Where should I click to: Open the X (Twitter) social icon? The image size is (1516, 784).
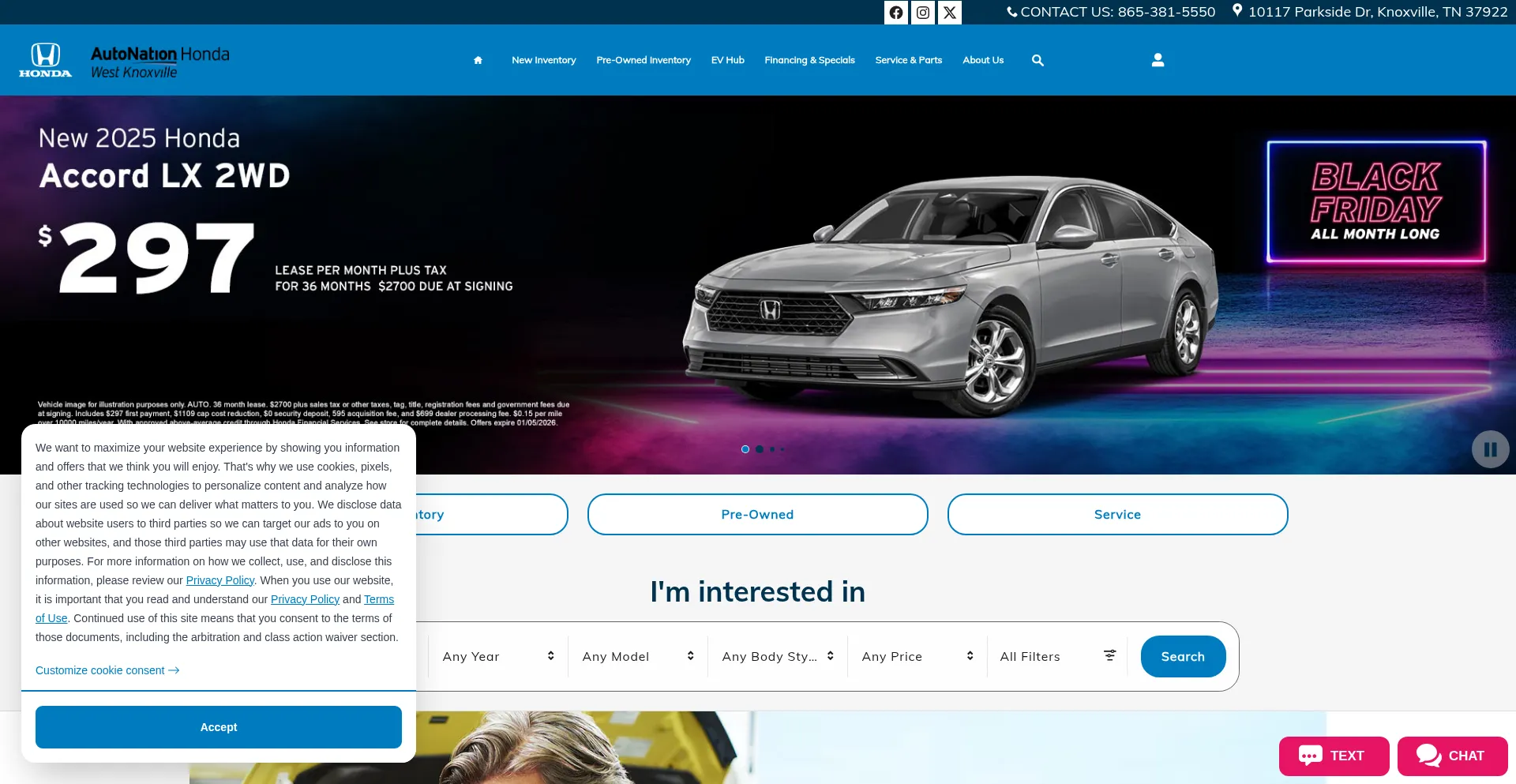pyautogui.click(x=949, y=13)
